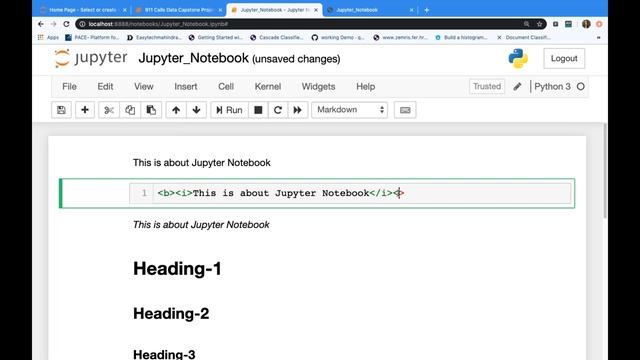Interrupt kernel with stop square icon
This screenshot has height=360, width=640.
pos(258,110)
